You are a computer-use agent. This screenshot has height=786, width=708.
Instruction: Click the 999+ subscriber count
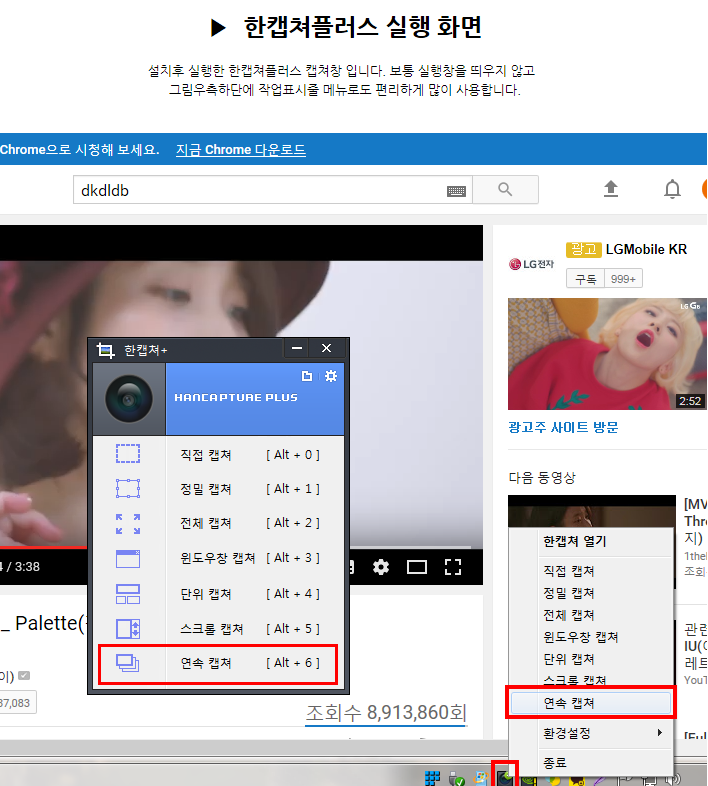point(623,279)
